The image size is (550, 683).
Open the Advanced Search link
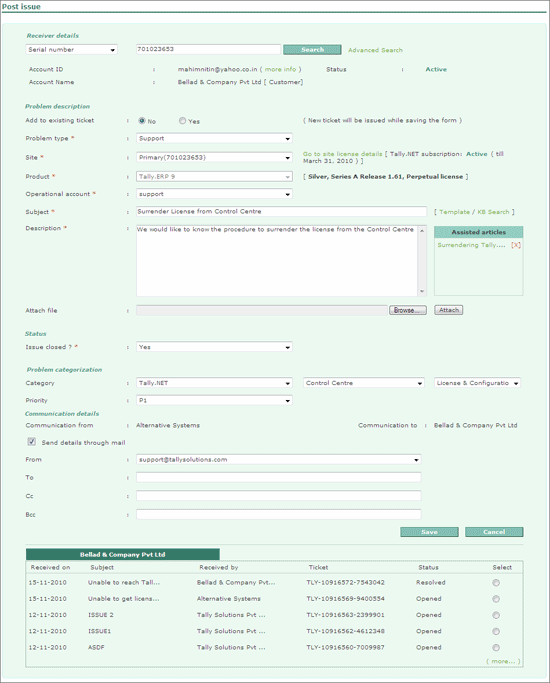[375, 50]
